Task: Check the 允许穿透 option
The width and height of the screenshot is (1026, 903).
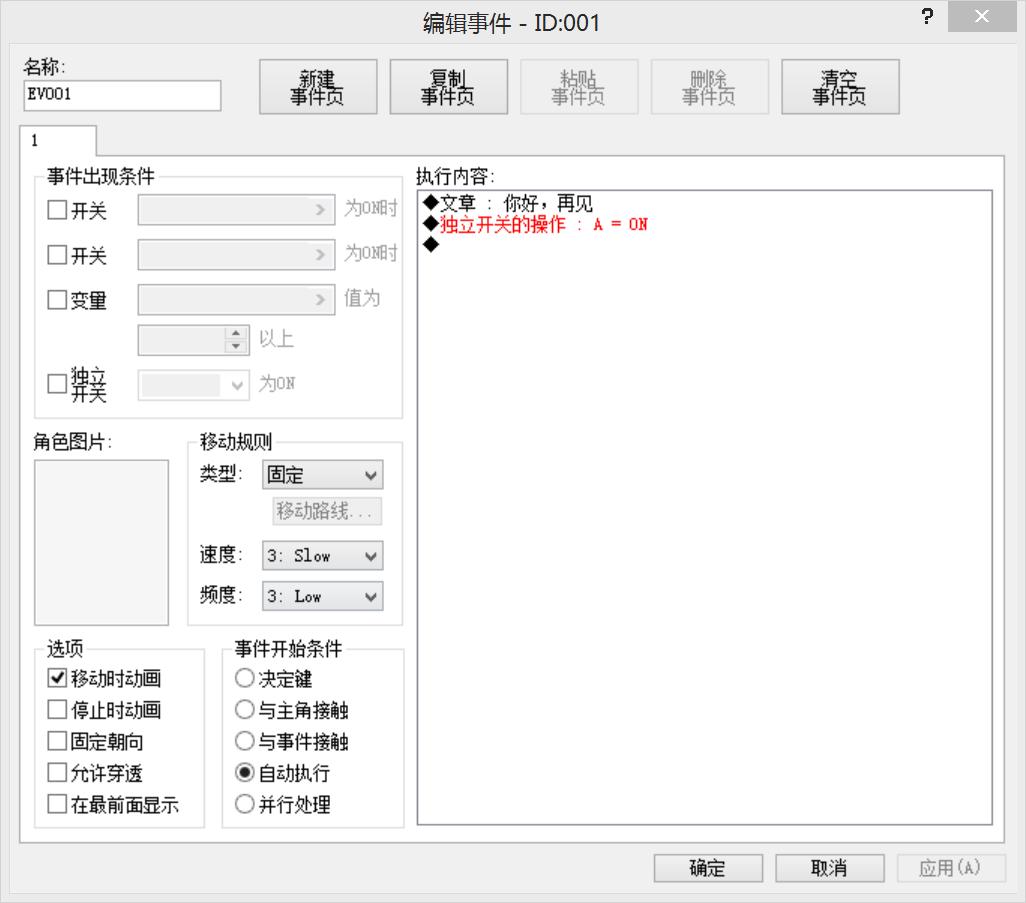Action: click(x=57, y=772)
